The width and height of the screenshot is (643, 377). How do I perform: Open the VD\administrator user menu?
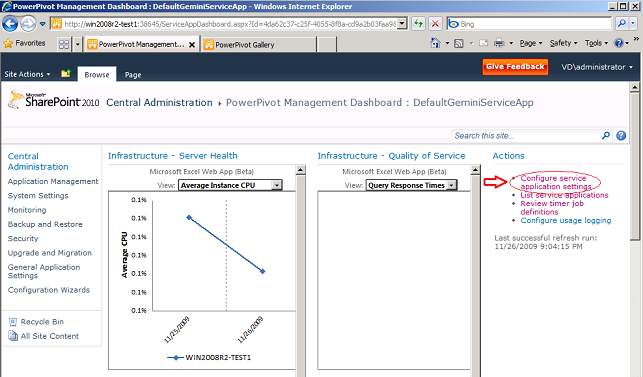[x=597, y=67]
